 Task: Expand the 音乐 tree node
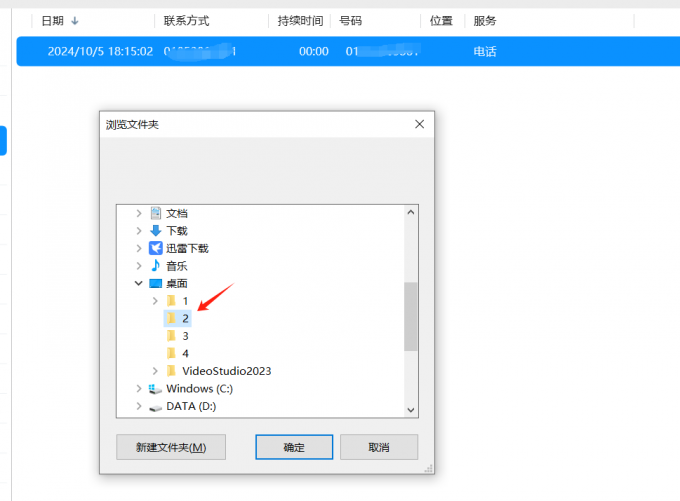click(139, 265)
